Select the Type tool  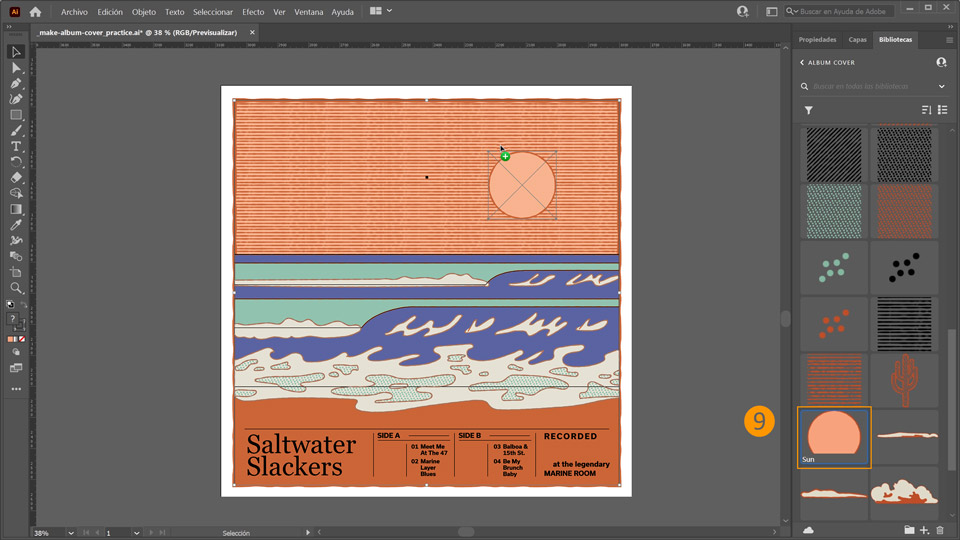point(16,146)
